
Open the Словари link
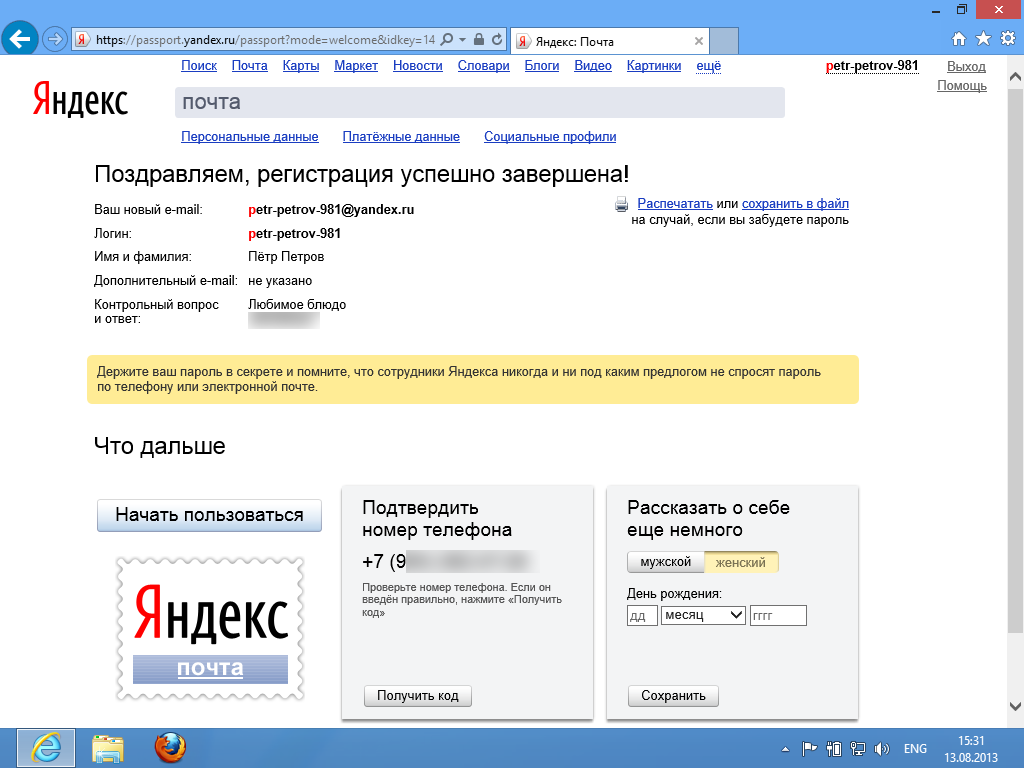click(483, 65)
